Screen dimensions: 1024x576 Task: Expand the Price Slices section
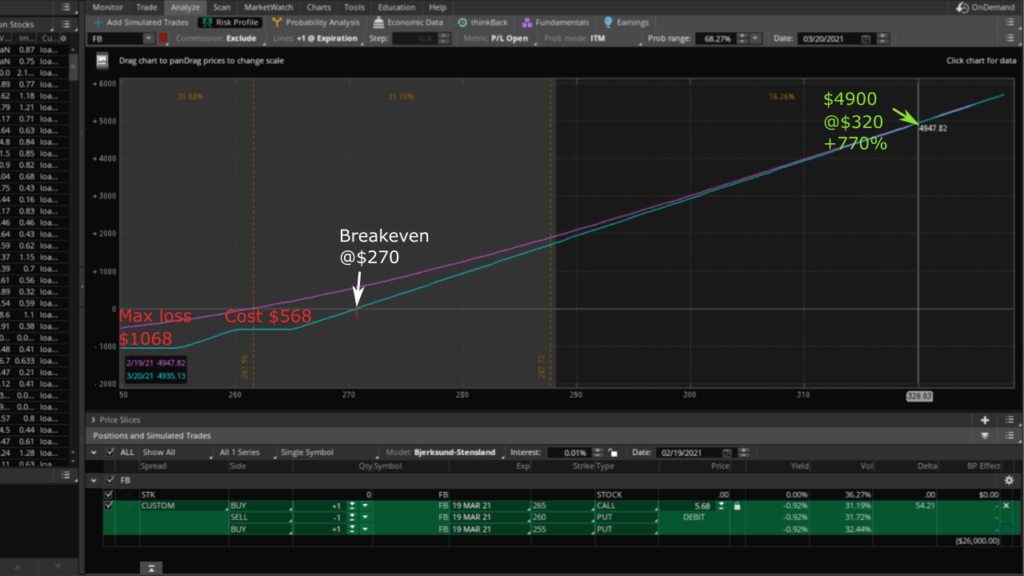click(93, 420)
